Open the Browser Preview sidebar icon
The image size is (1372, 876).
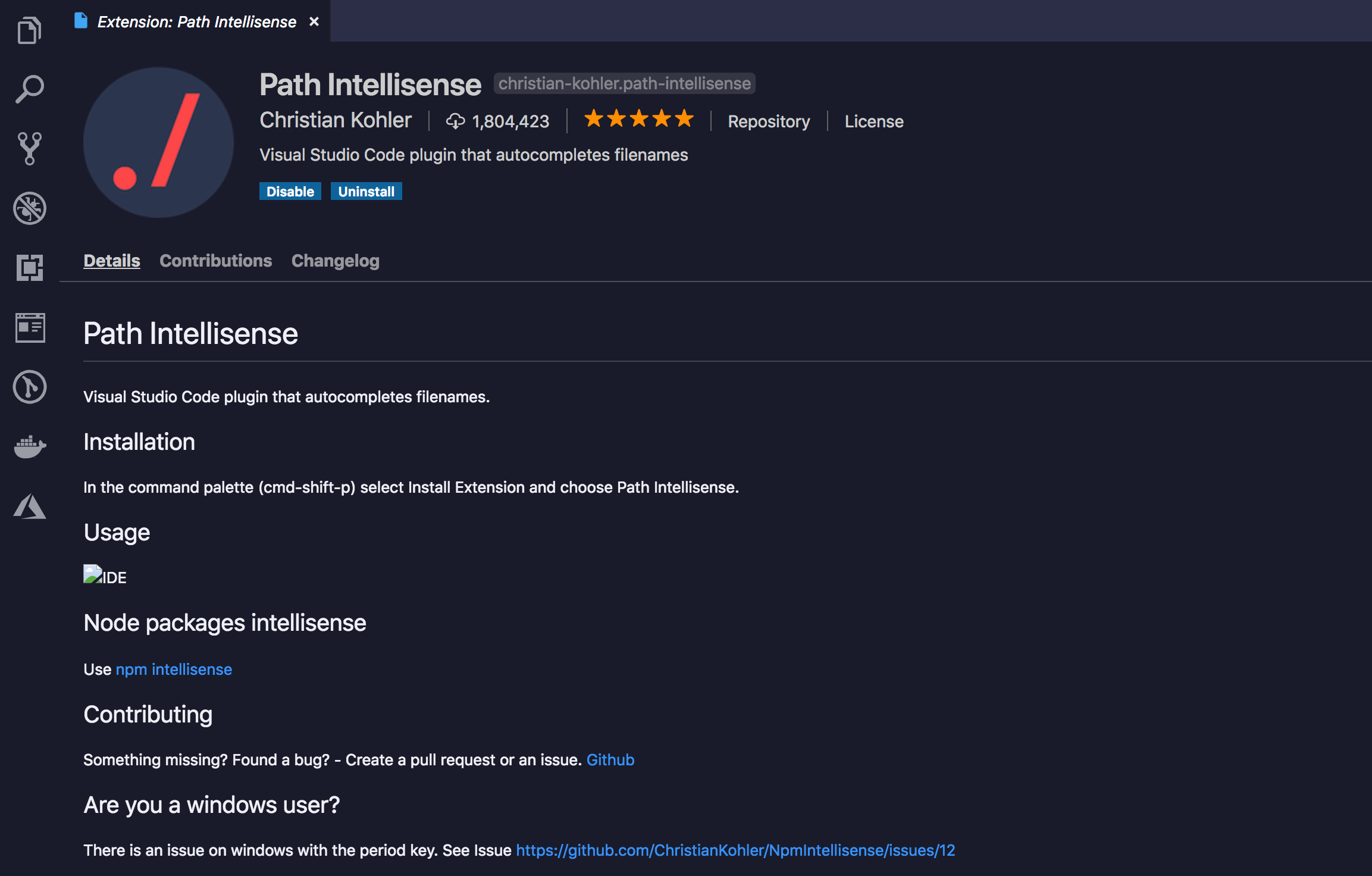pyautogui.click(x=29, y=328)
